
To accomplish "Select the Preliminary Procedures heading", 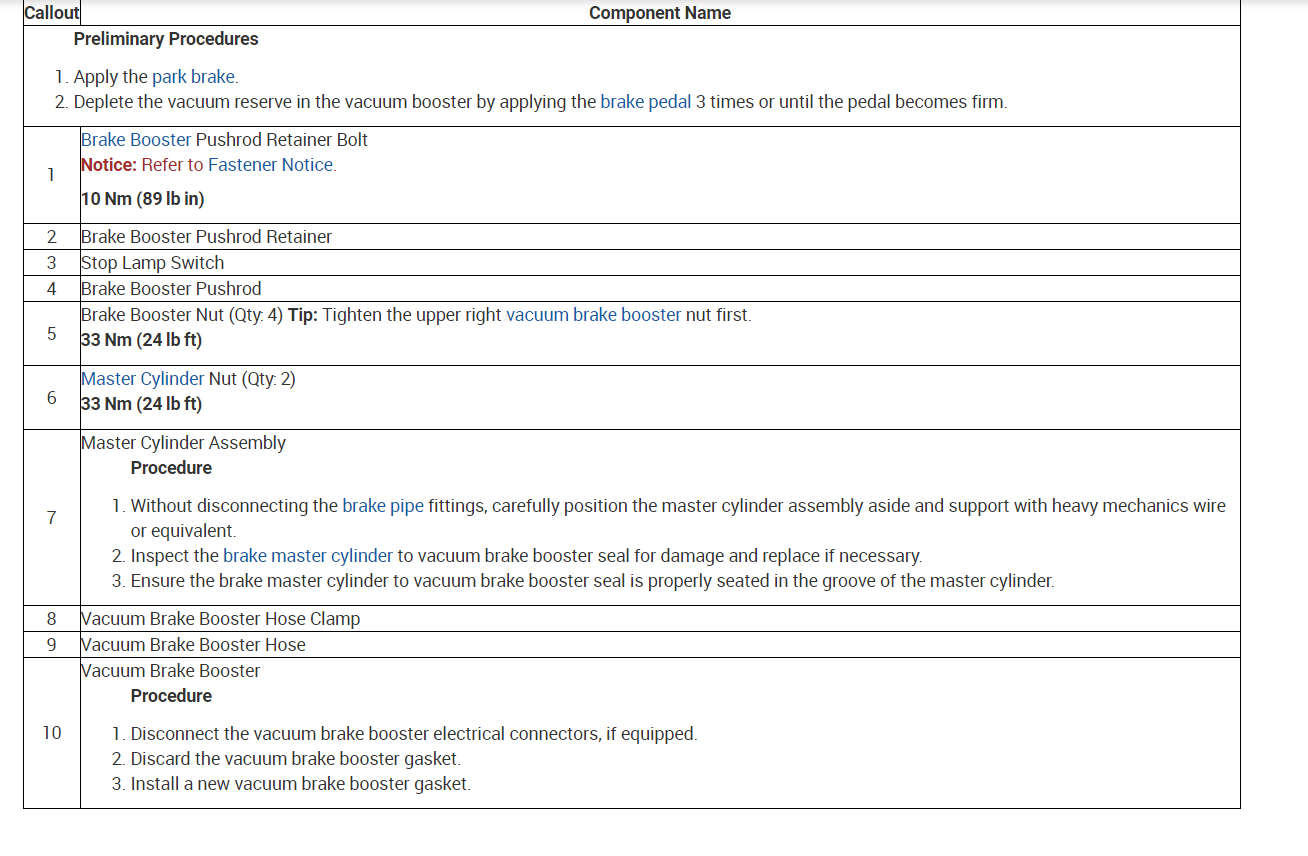I will (x=166, y=39).
